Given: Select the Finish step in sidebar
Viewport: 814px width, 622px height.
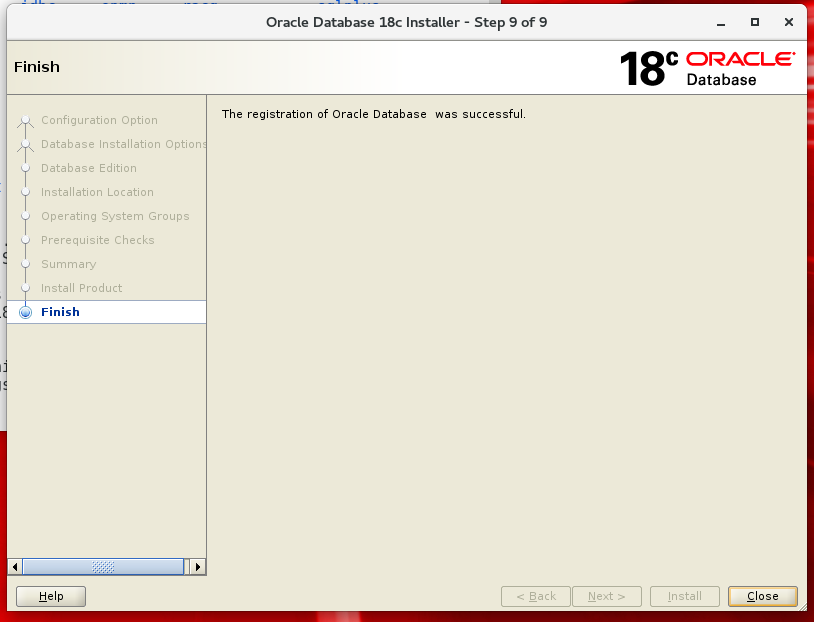Looking at the screenshot, I should 106,312.
